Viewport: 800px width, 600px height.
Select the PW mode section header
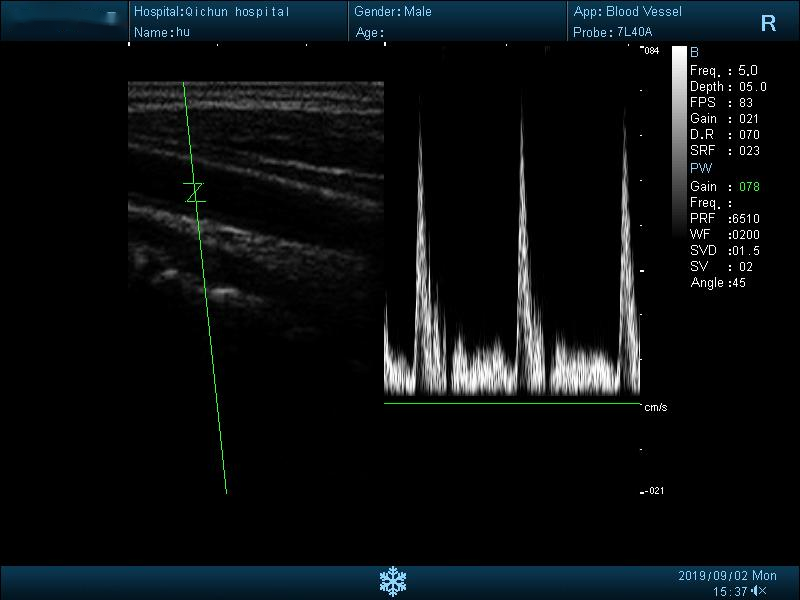701,168
